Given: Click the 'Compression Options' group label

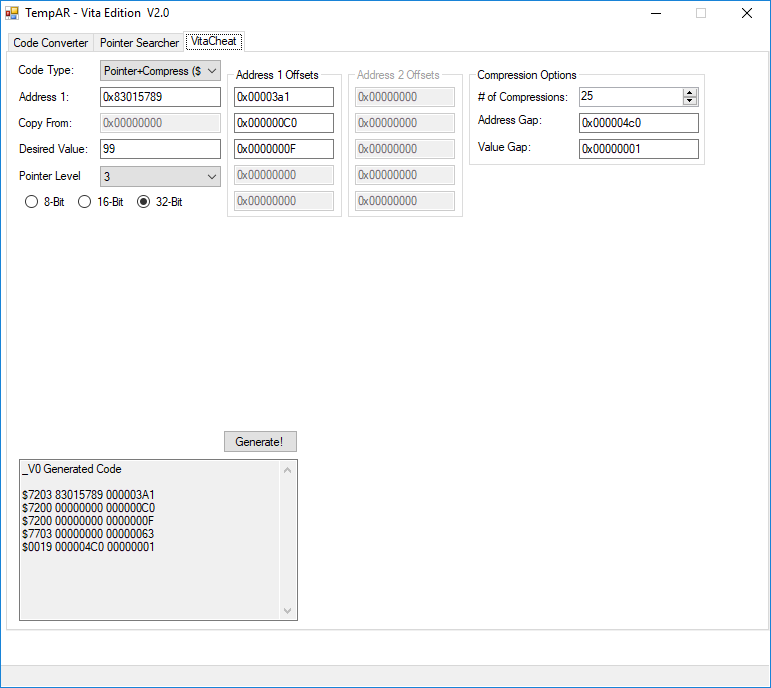Looking at the screenshot, I should [527, 75].
